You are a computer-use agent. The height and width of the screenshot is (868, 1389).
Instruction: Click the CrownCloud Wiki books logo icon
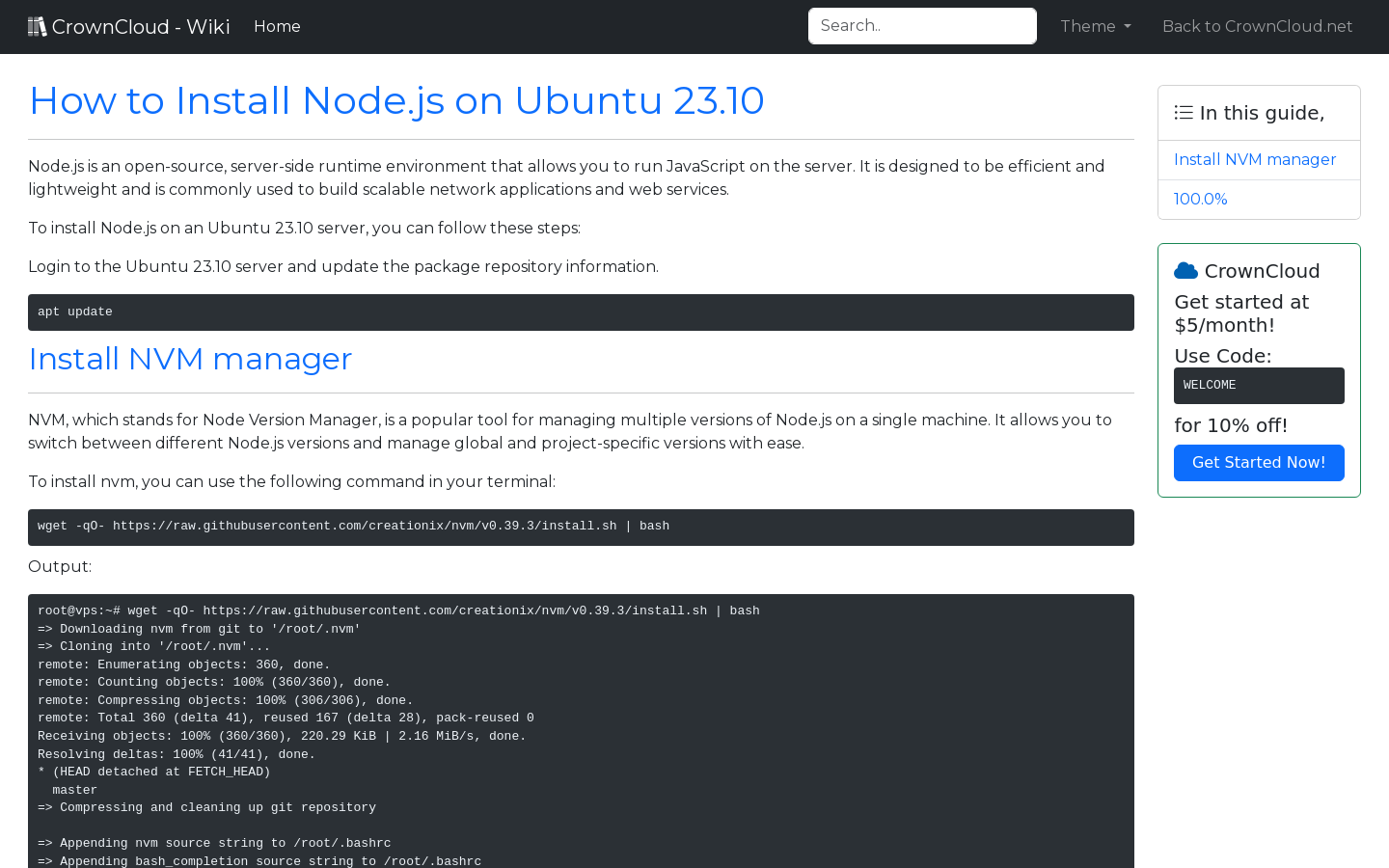[x=37, y=25]
